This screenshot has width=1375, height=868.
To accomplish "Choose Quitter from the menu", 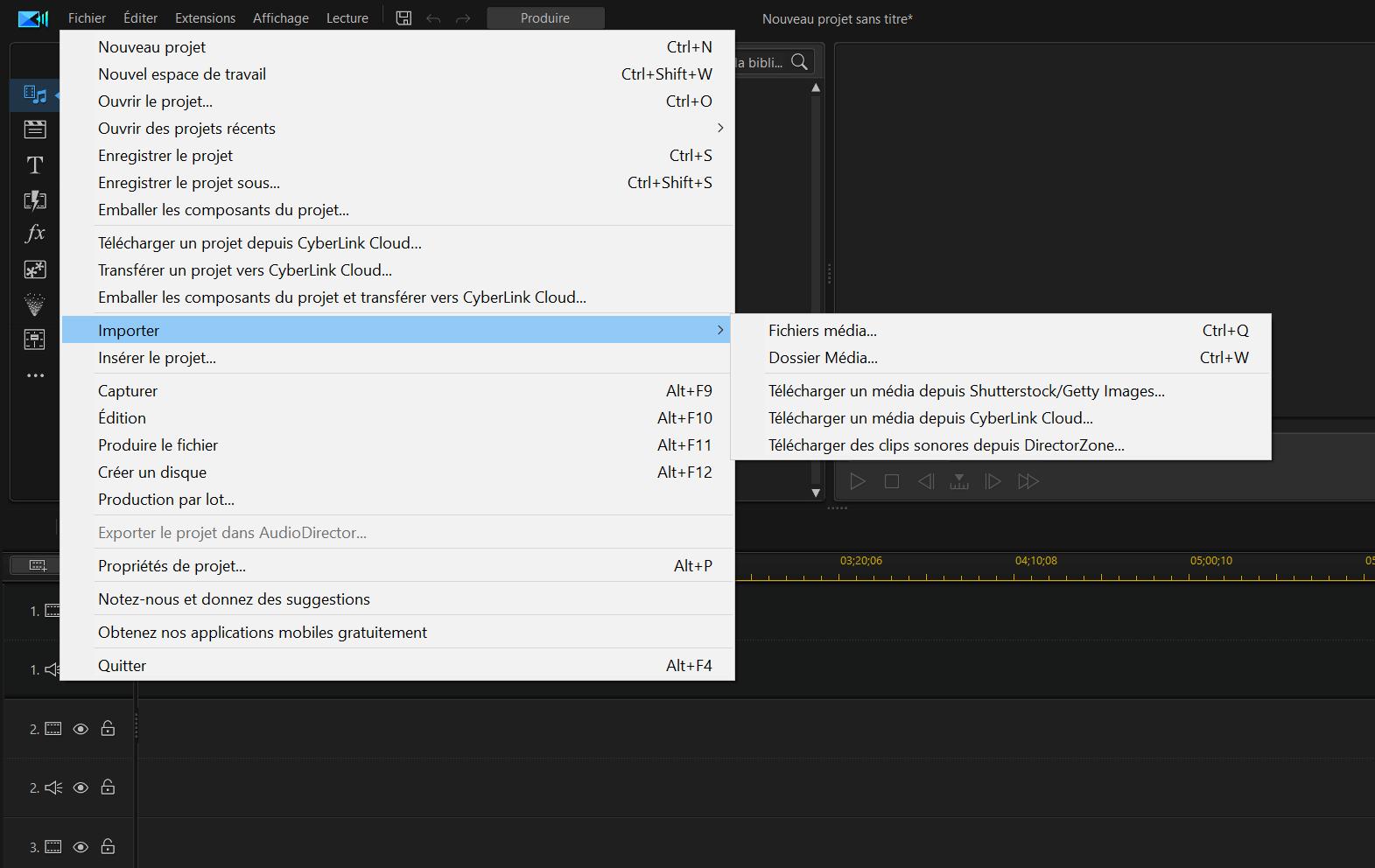I will 396,666.
